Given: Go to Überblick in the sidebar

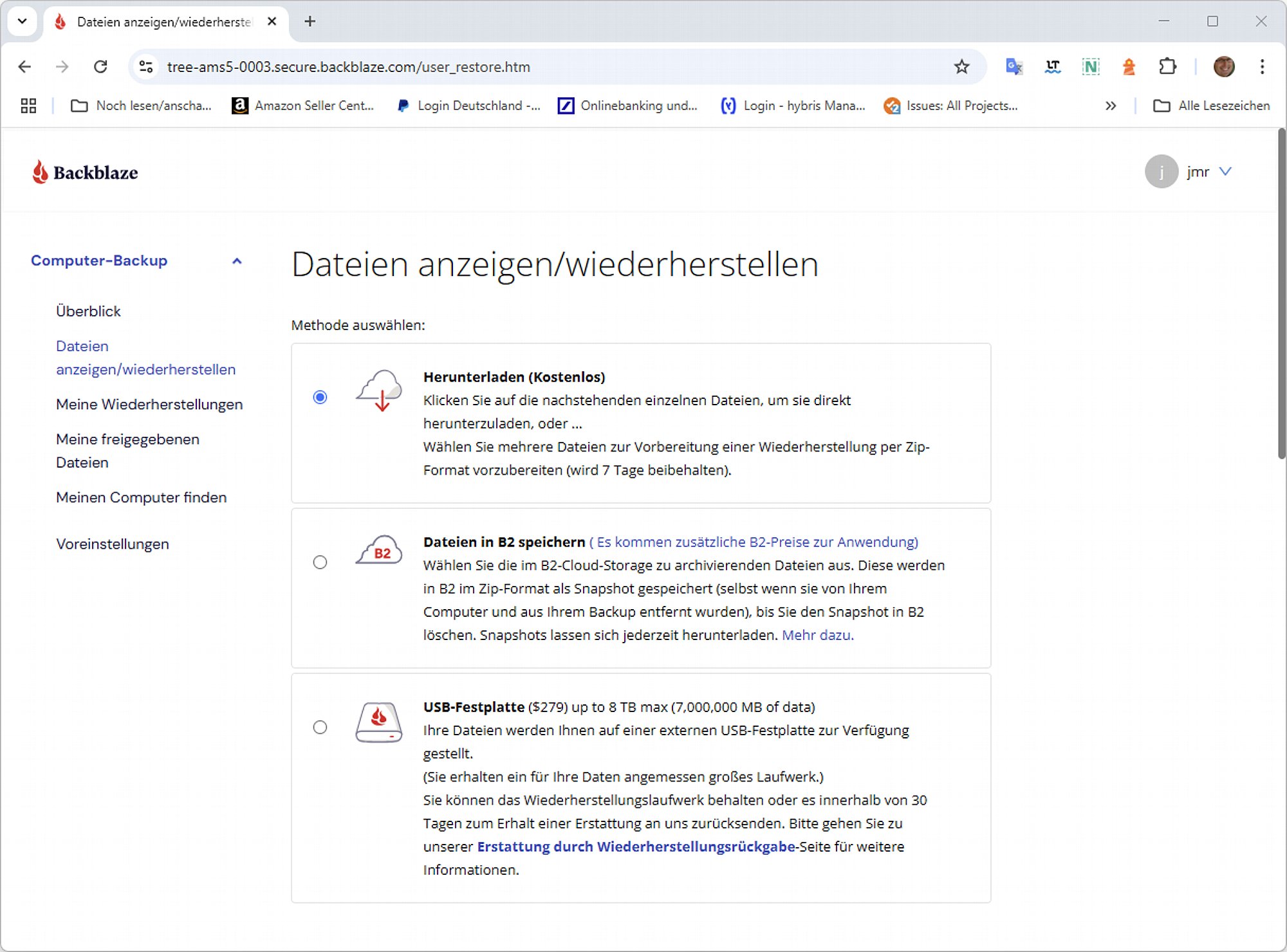Looking at the screenshot, I should tap(88, 311).
